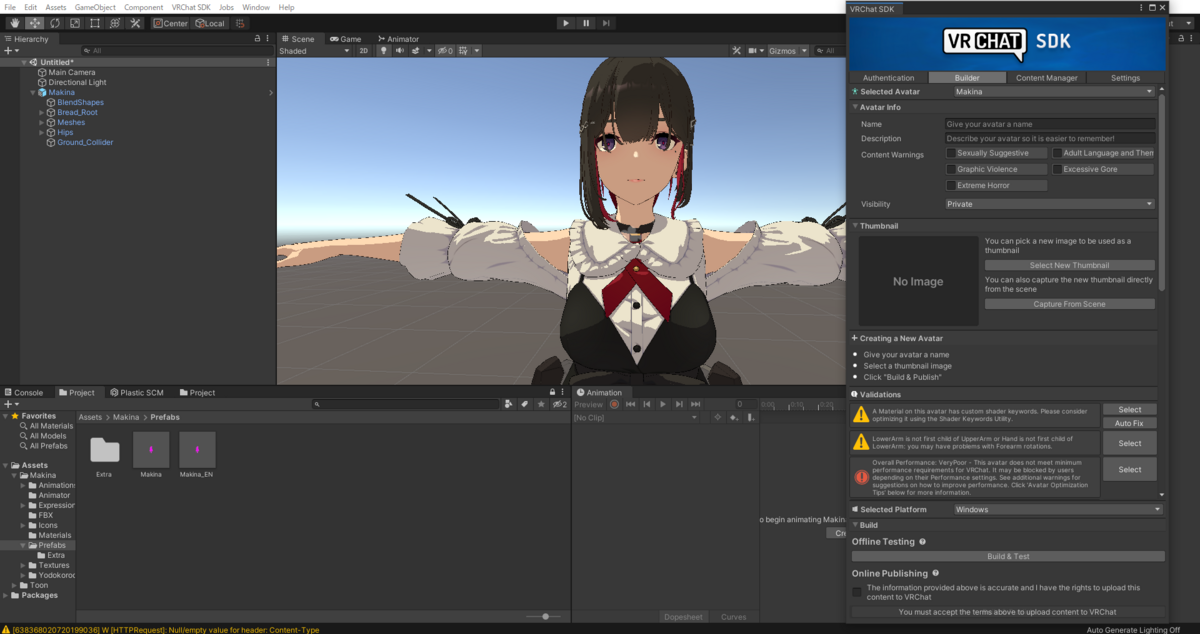Viewport: 1200px width, 634px height.
Task: Click the Auto Fix button
Action: [1130, 424]
